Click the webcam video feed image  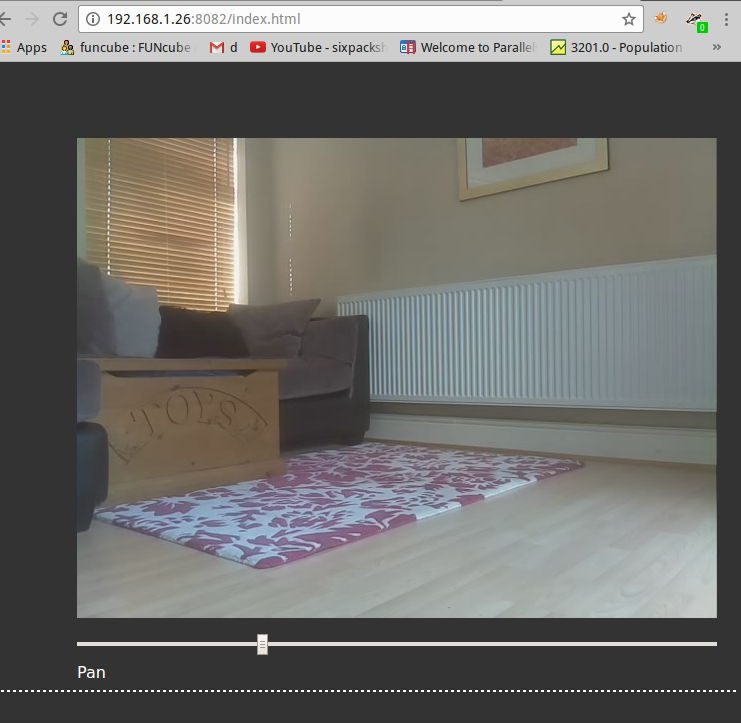(397, 377)
